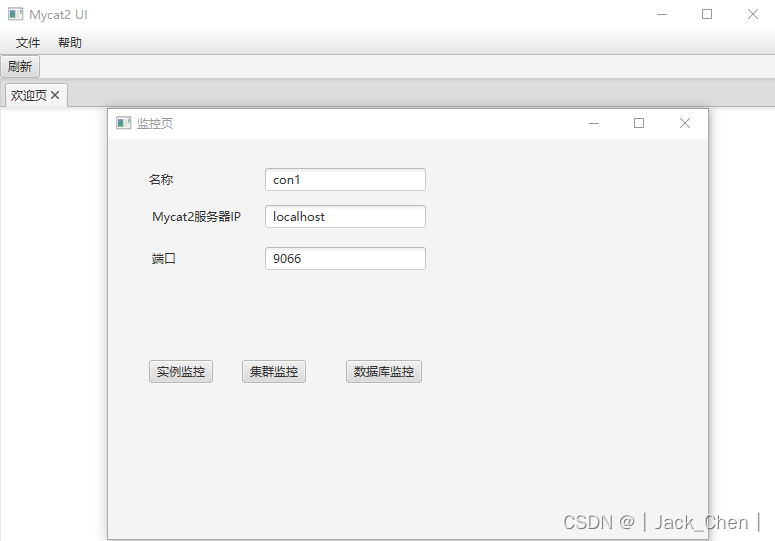Click the Mycat2 UI app title icon
The image size is (775, 541).
coord(15,14)
